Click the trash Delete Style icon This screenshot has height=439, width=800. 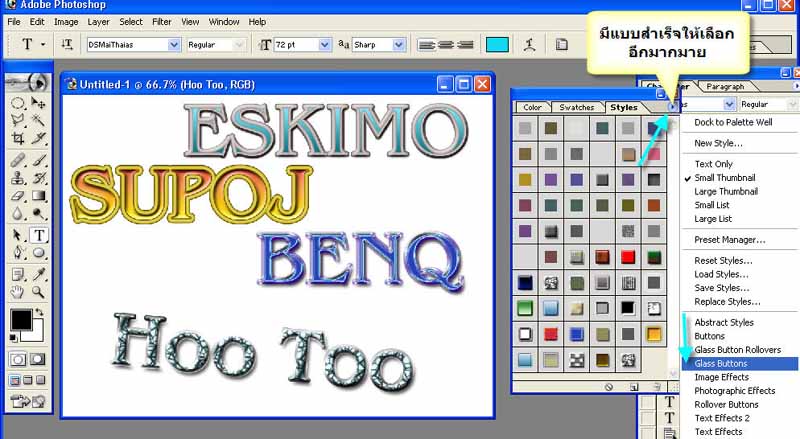pyautogui.click(x=658, y=387)
